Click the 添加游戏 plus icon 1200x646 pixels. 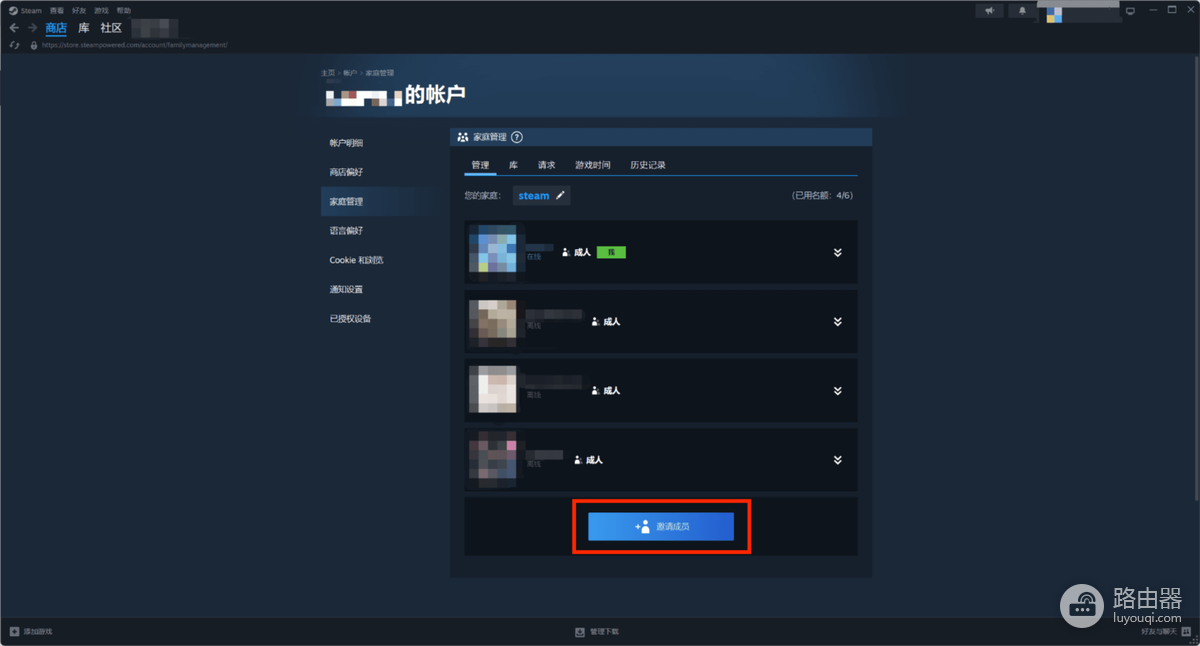point(14,632)
